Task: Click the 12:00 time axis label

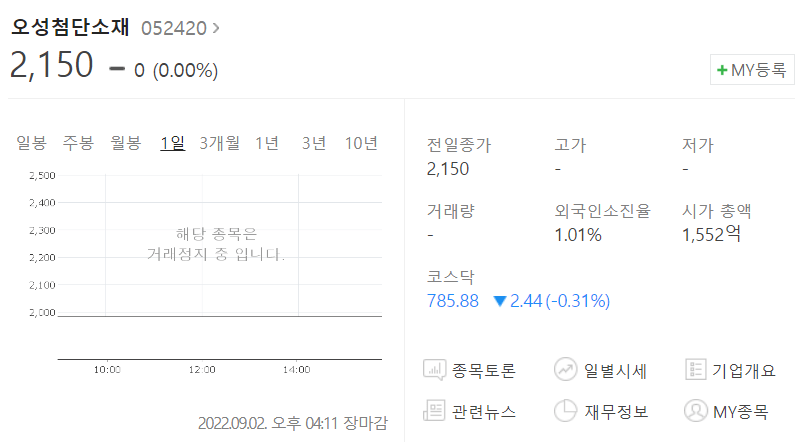Action: [x=202, y=370]
